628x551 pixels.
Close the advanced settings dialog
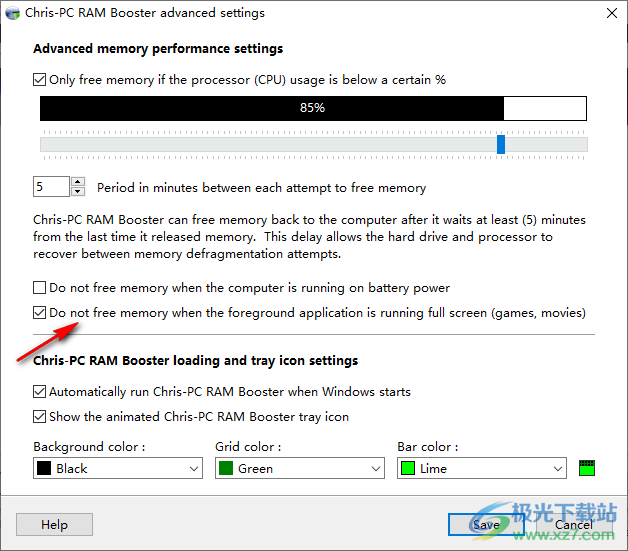click(x=610, y=13)
